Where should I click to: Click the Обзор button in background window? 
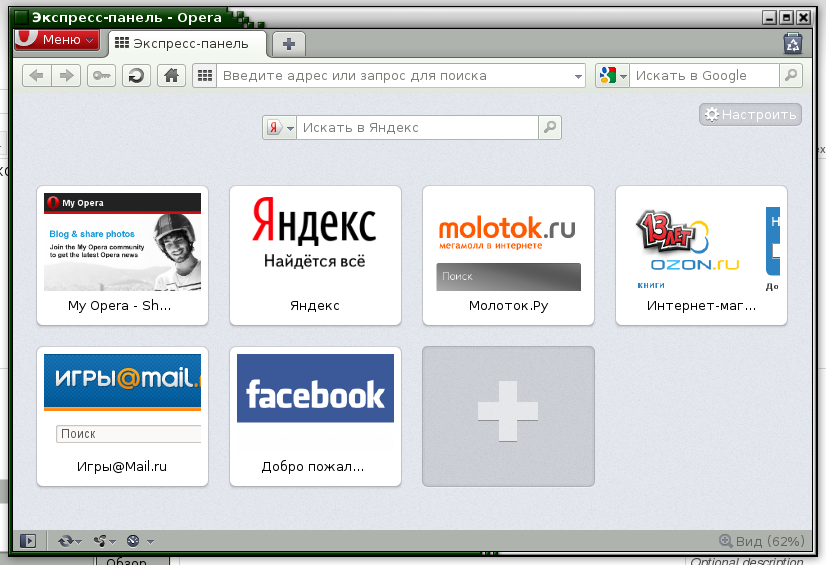(x=132, y=561)
